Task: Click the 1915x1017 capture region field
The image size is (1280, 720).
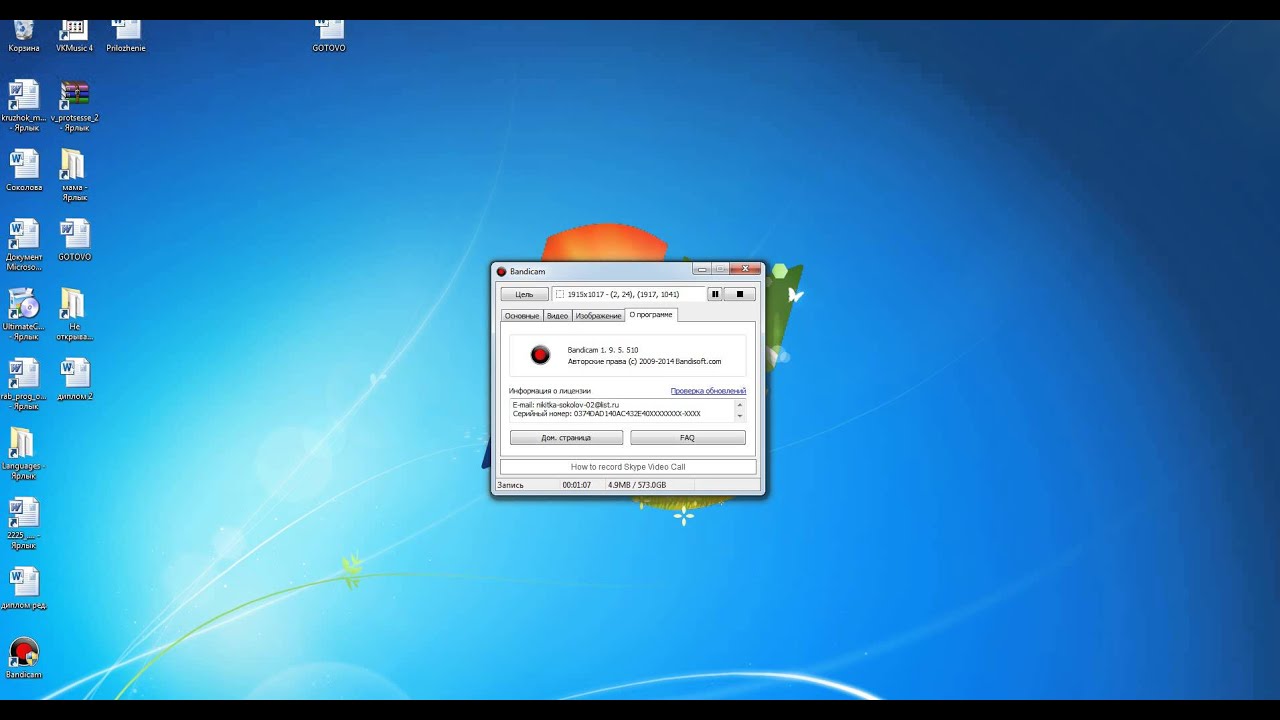Action: pyautogui.click(x=628, y=294)
